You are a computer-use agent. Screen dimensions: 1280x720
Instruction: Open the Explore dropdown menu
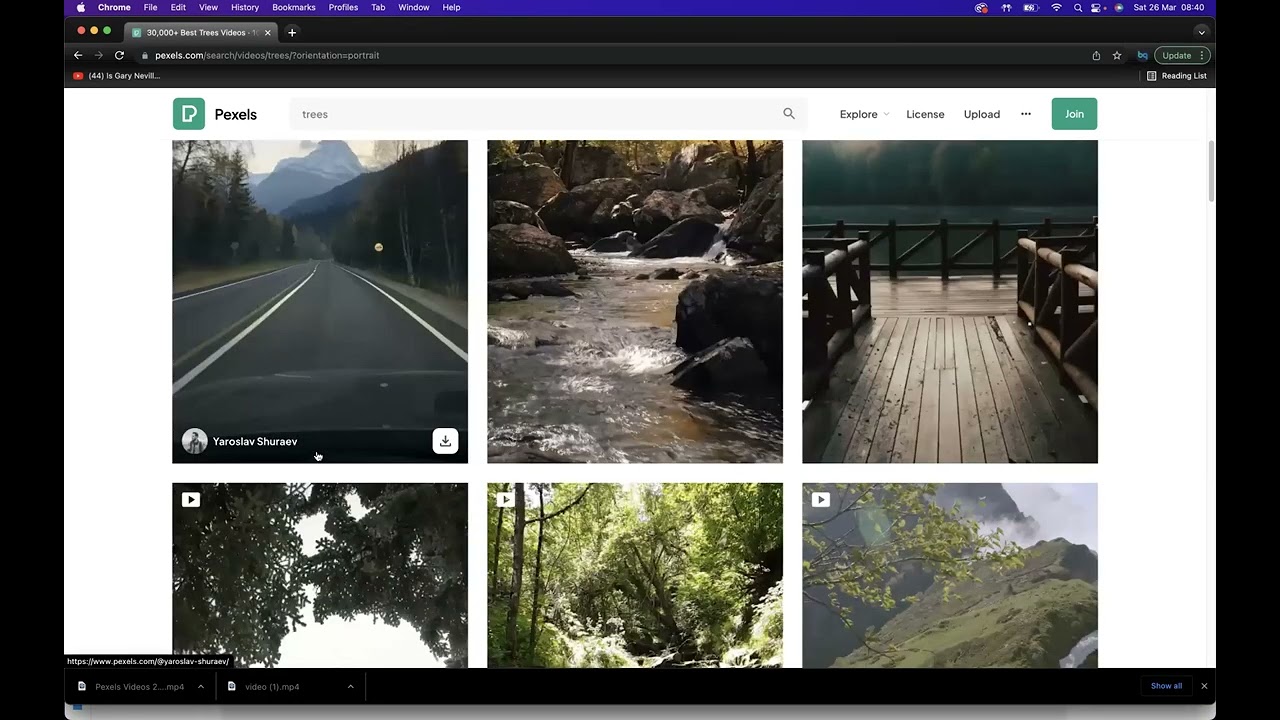(x=864, y=114)
